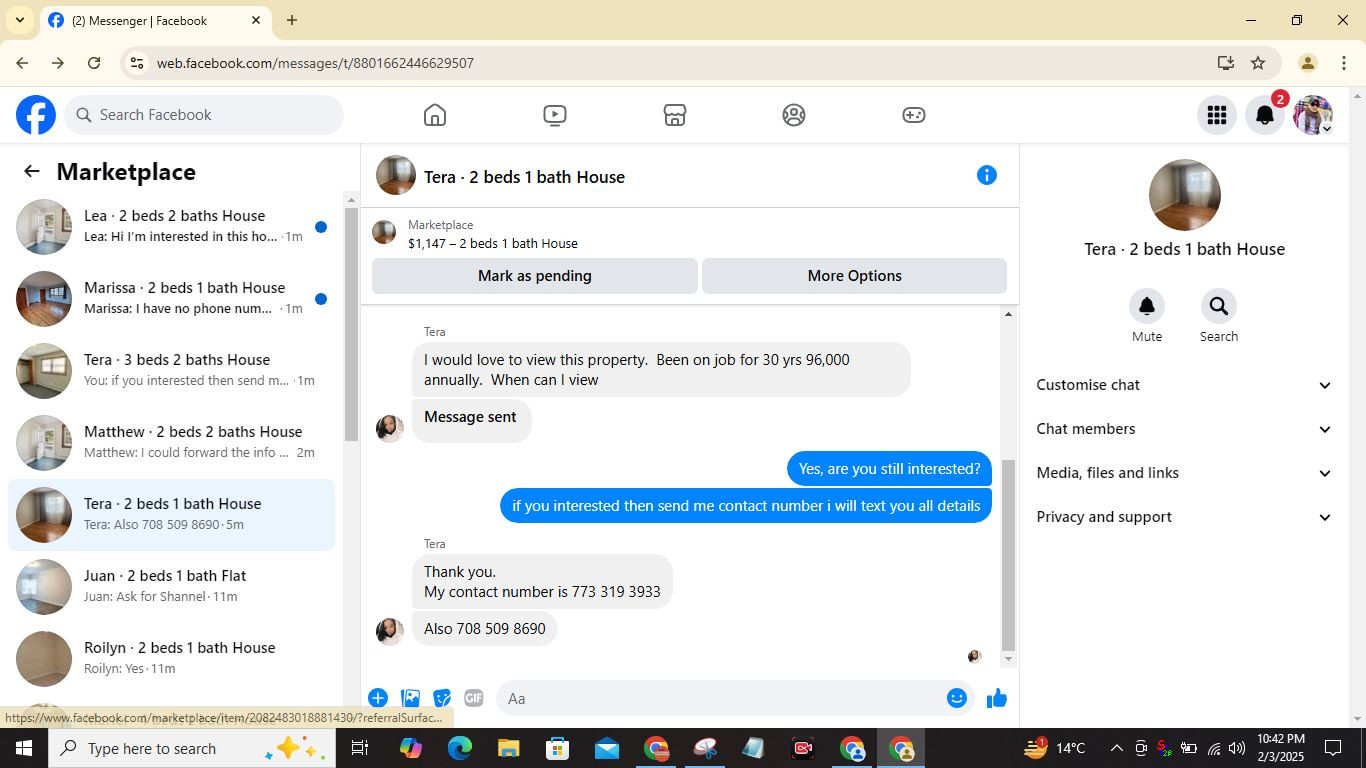The height and width of the screenshot is (768, 1366).
Task: Open the account profile picture menu
Action: [x=1313, y=115]
